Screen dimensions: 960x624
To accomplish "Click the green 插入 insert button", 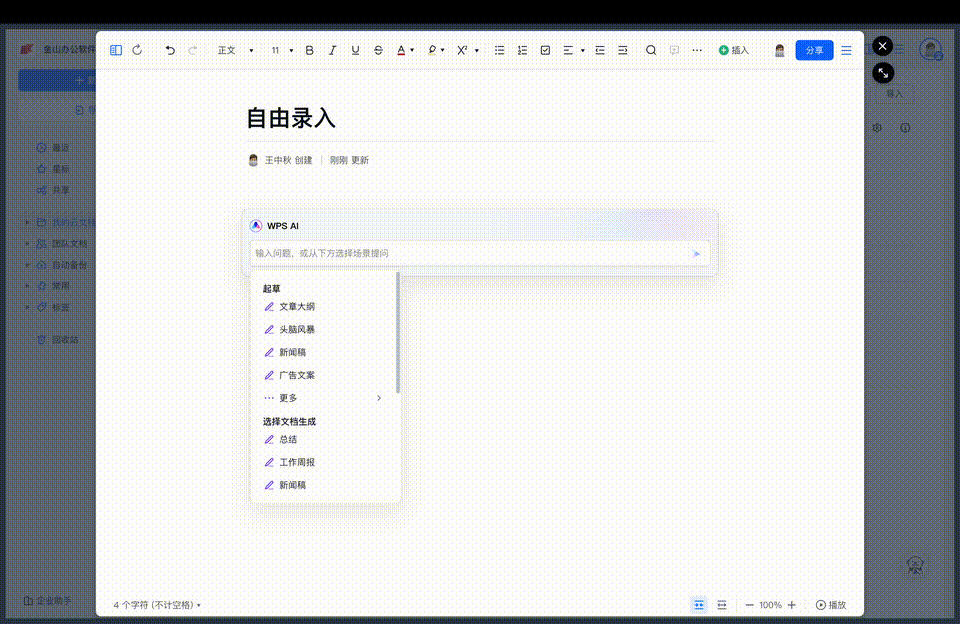I will click(733, 49).
